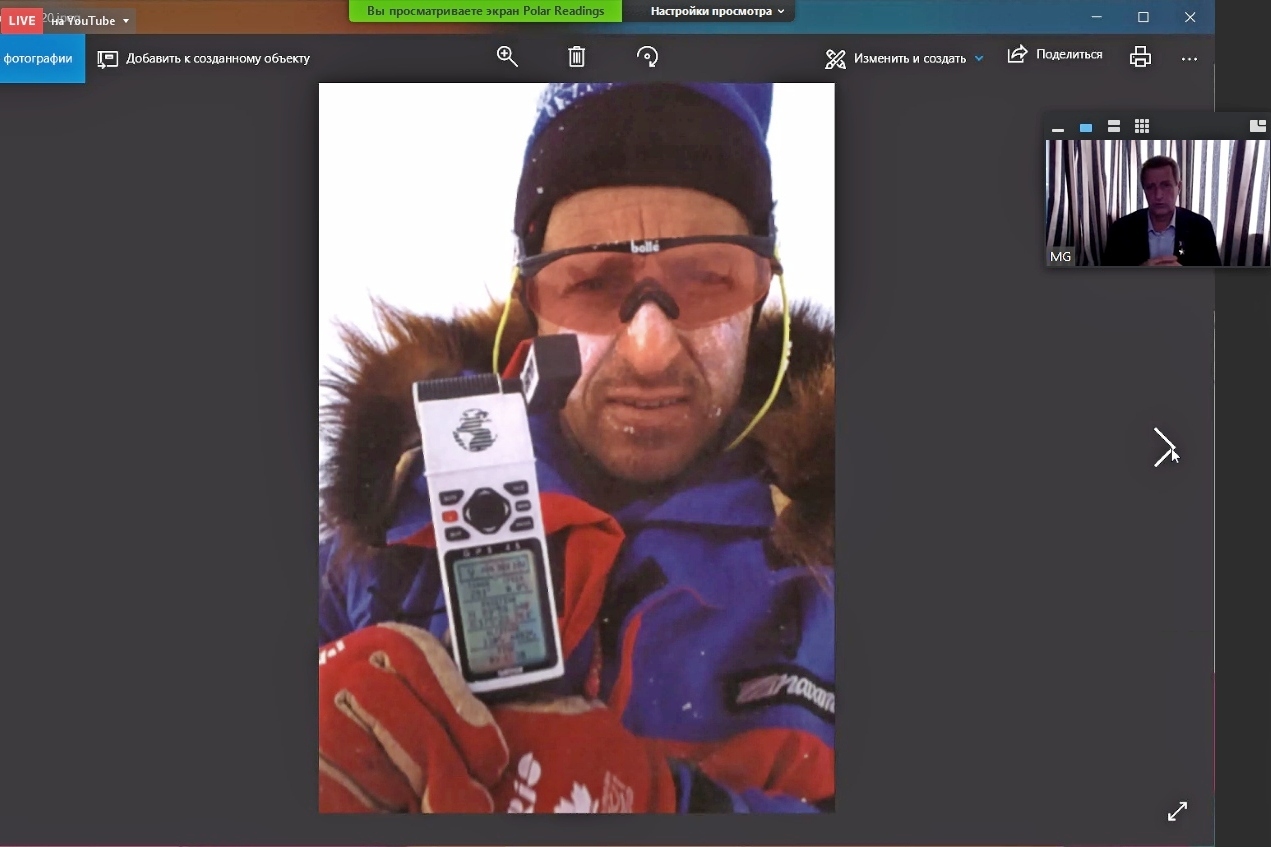Switch video panel to speaker view
1271x847 pixels.
[x=1086, y=127]
